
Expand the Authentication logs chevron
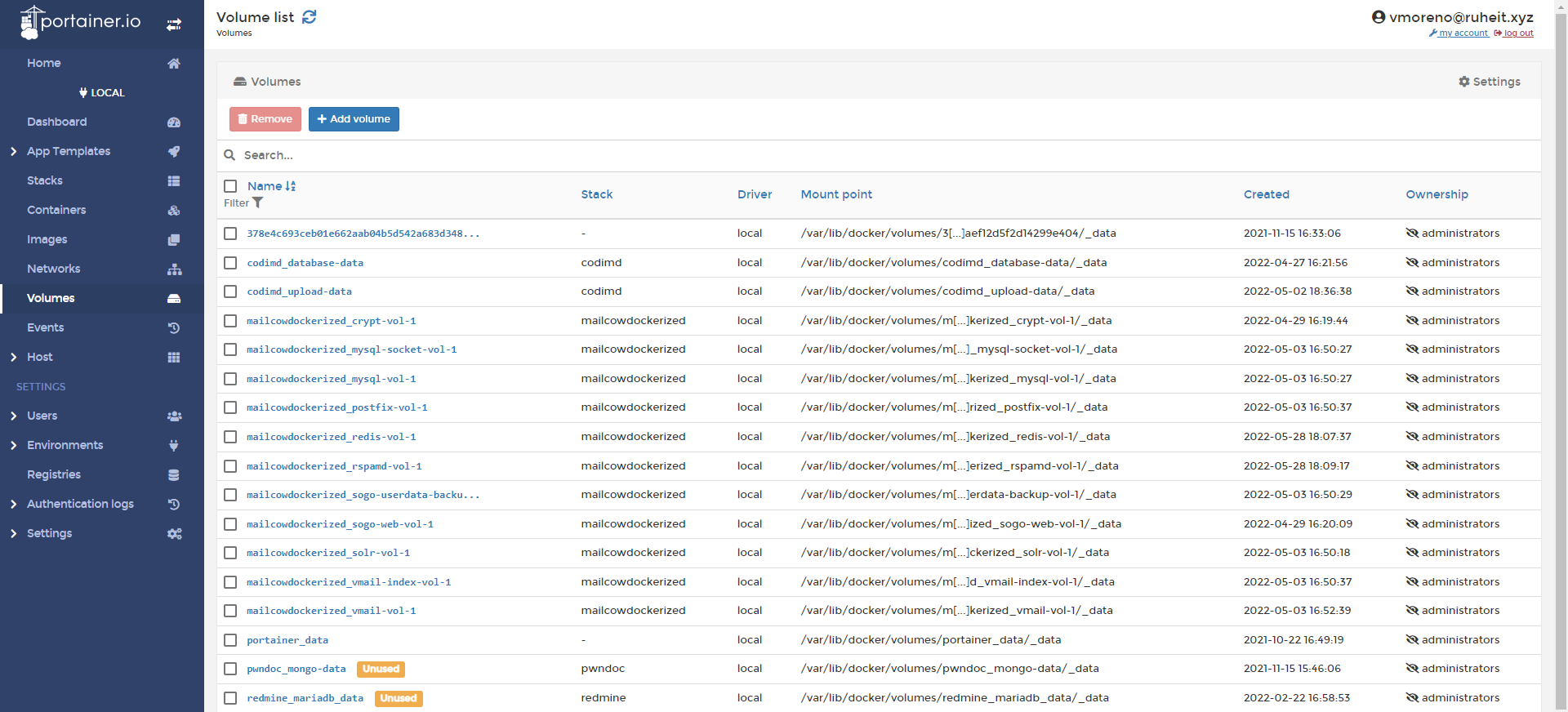[x=14, y=505]
